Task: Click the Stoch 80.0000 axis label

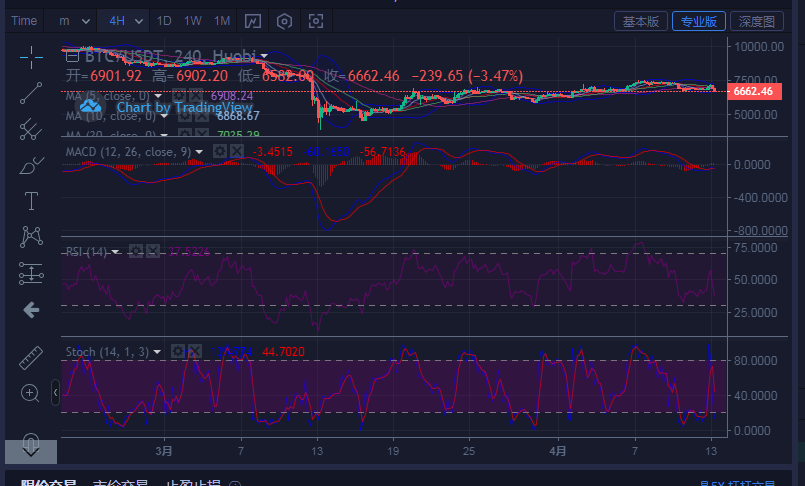Action: [x=756, y=361]
